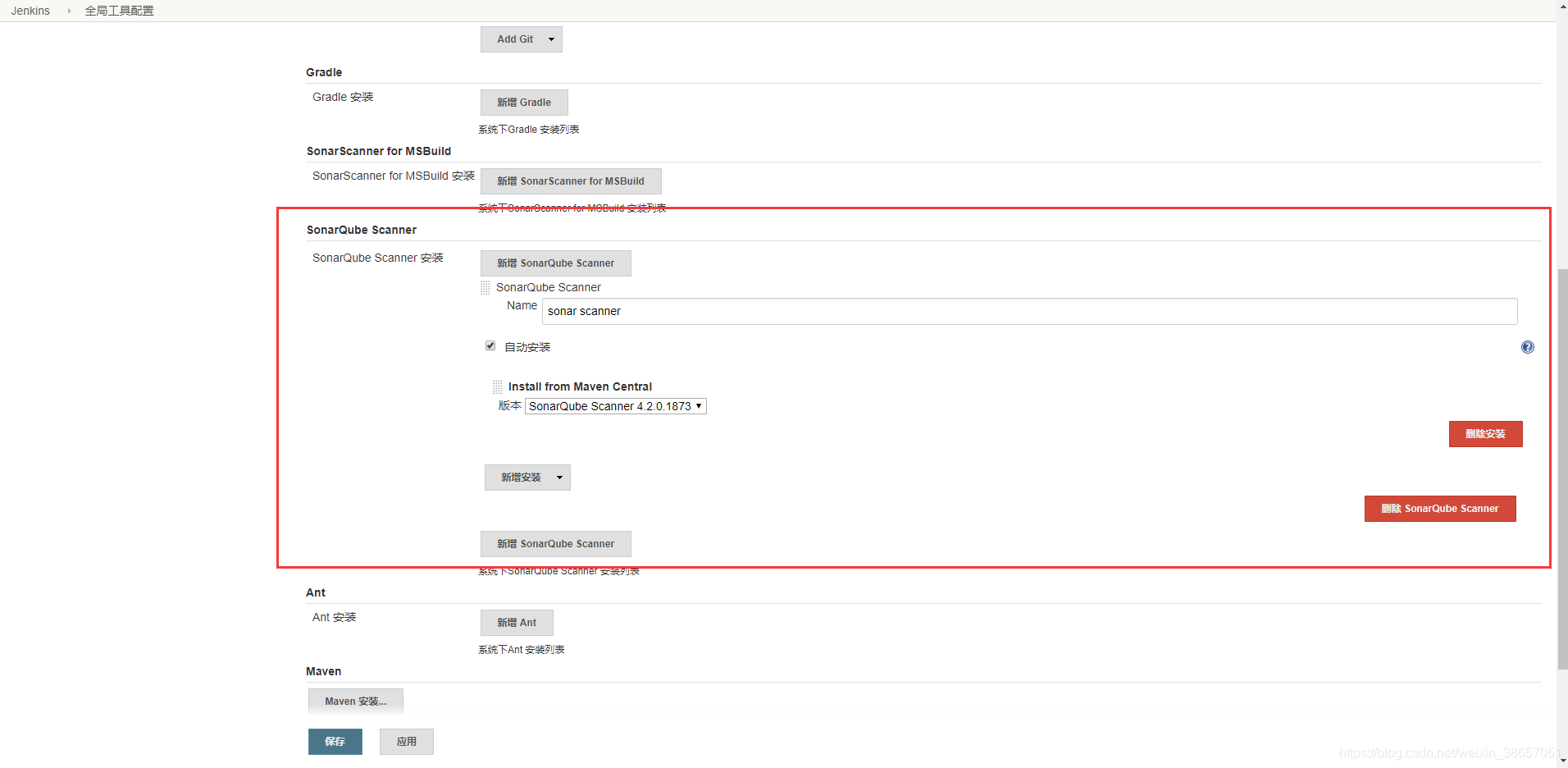Click the red 删除 SonarQube Scanner button
Image resolution: width=1568 pixels, height=768 pixels.
pyautogui.click(x=1440, y=509)
